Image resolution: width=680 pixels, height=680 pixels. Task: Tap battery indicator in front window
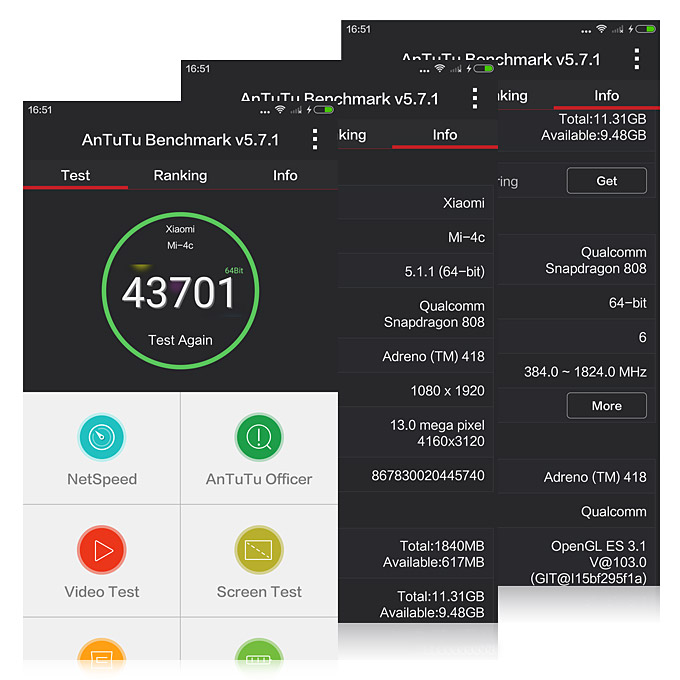pyautogui.click(x=324, y=110)
